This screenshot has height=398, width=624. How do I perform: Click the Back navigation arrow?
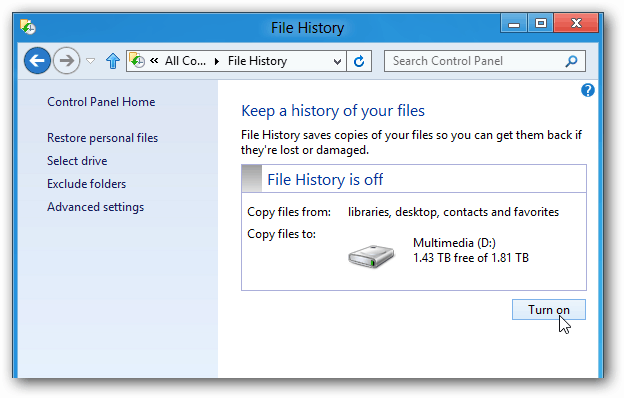tap(37, 60)
